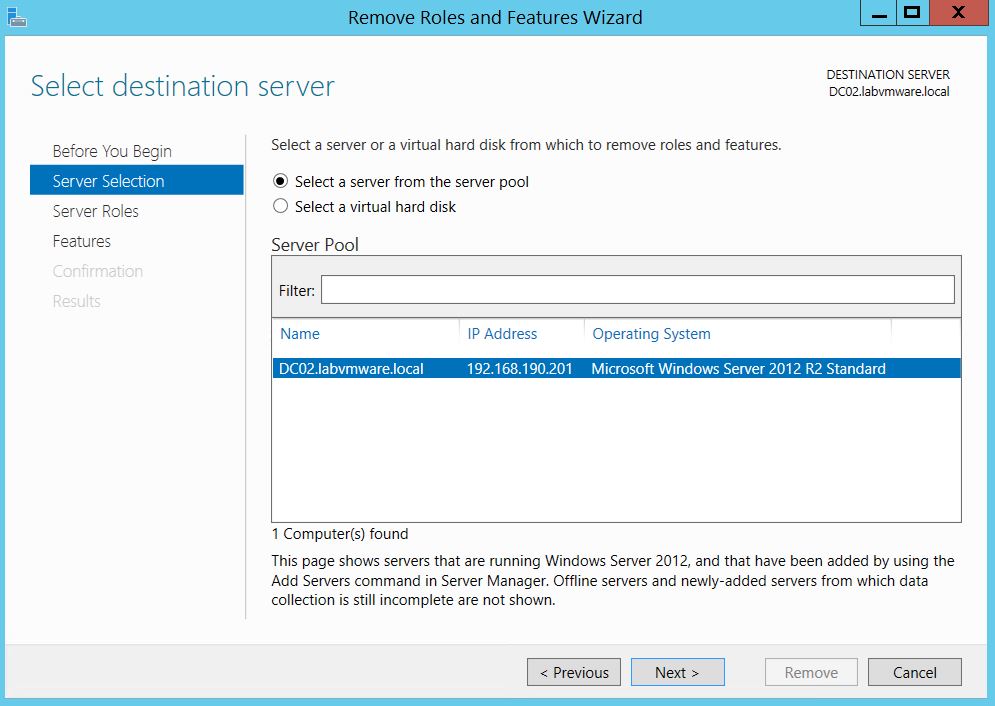Click the greyed-out Confirmation step

click(x=98, y=271)
